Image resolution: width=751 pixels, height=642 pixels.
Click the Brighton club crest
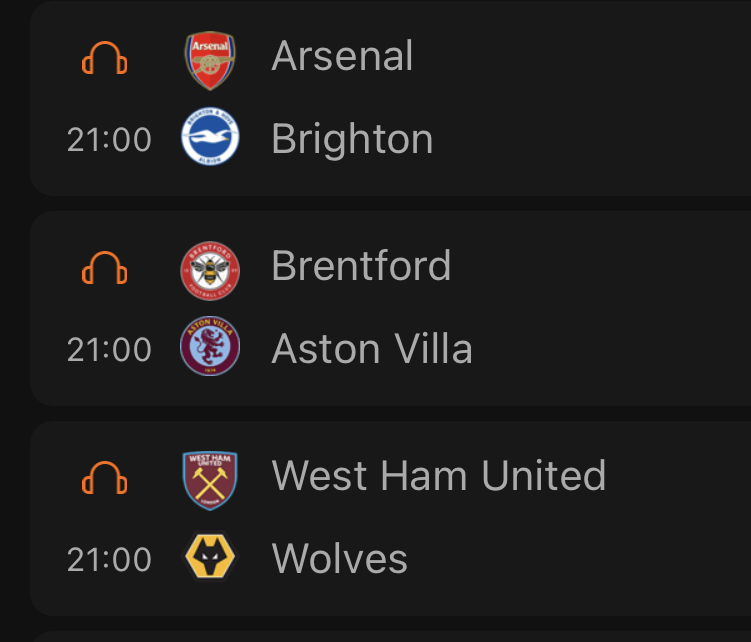(x=210, y=140)
